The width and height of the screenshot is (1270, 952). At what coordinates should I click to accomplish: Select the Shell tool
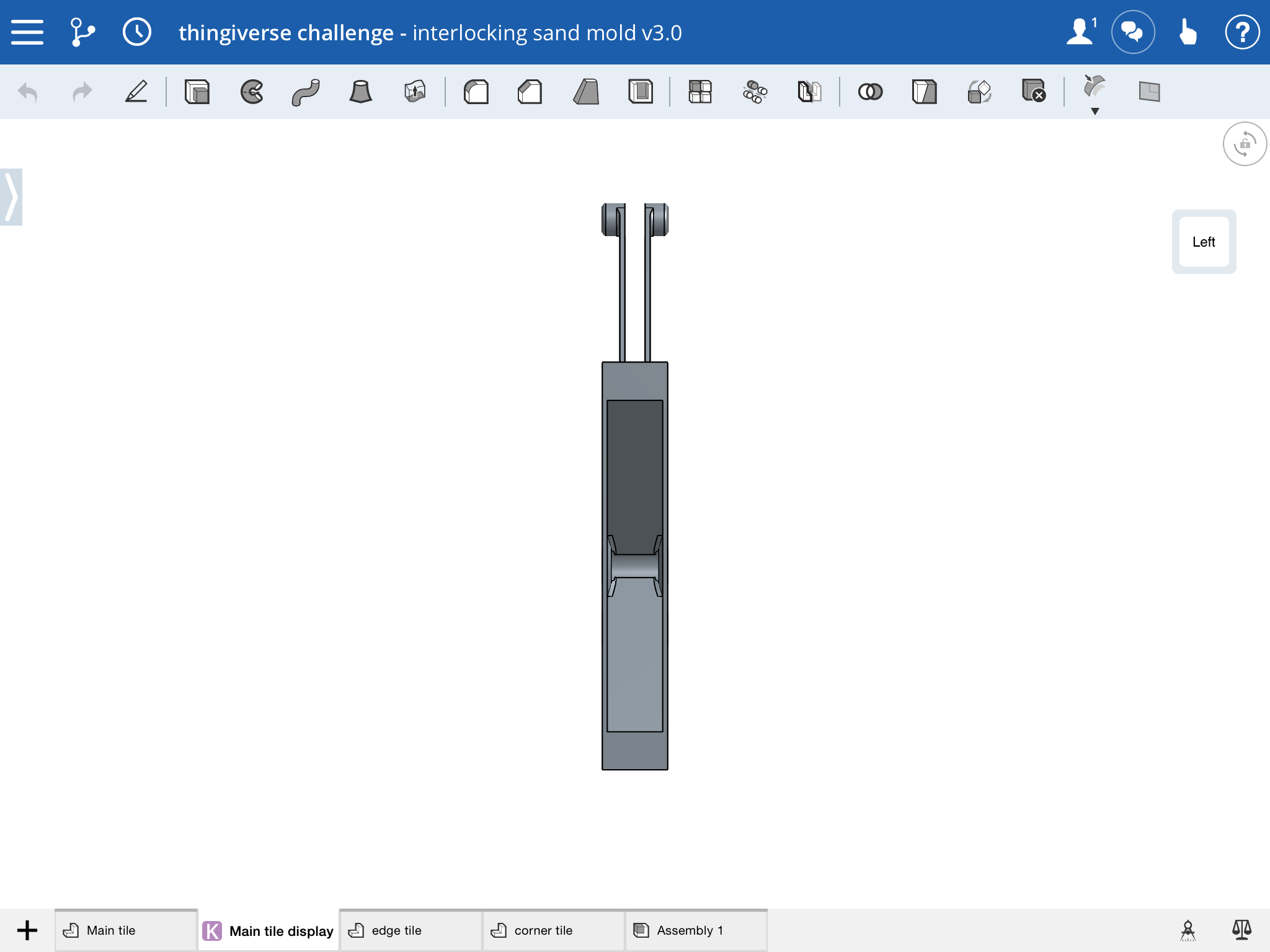click(640, 92)
